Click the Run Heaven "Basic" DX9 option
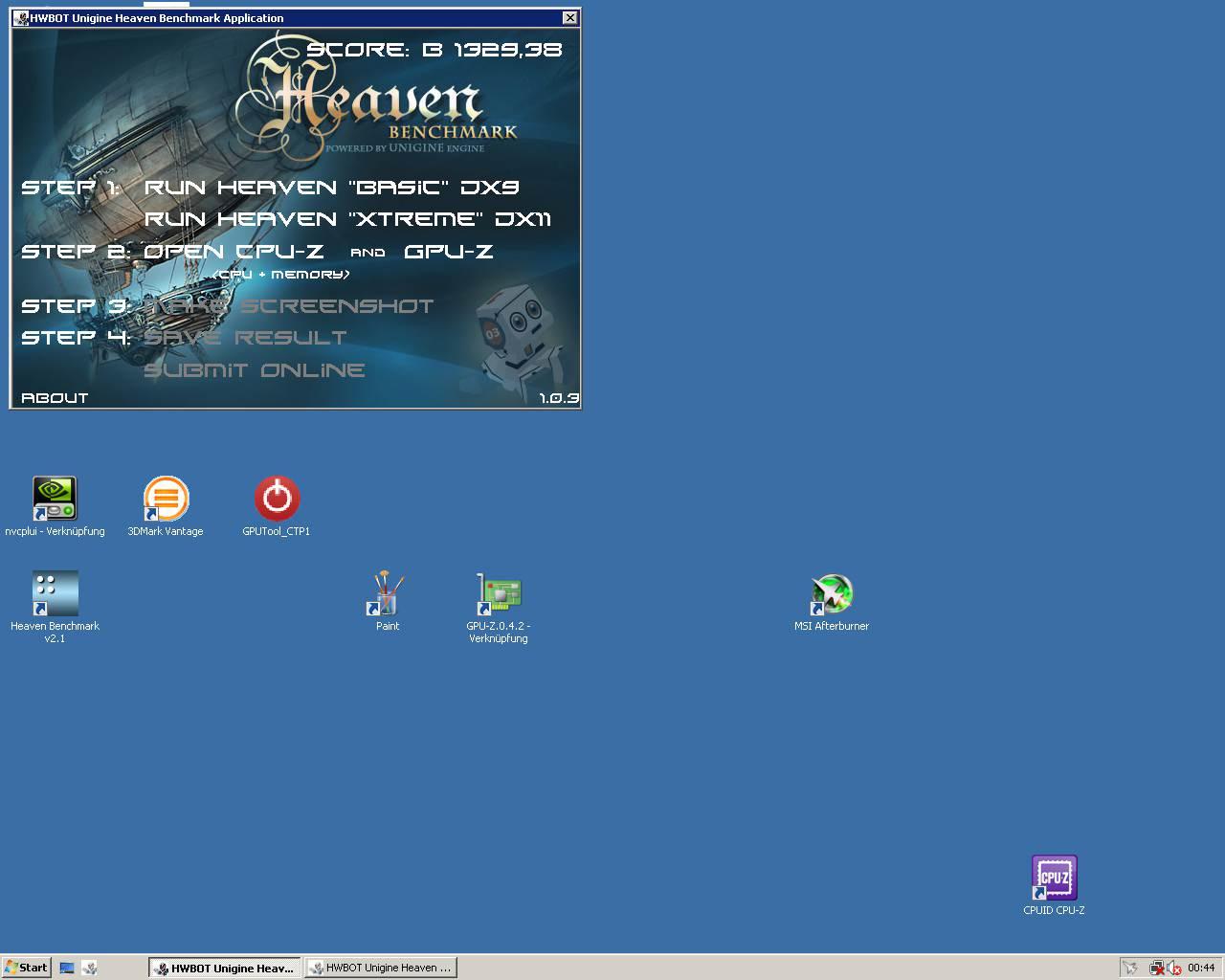 click(x=331, y=188)
